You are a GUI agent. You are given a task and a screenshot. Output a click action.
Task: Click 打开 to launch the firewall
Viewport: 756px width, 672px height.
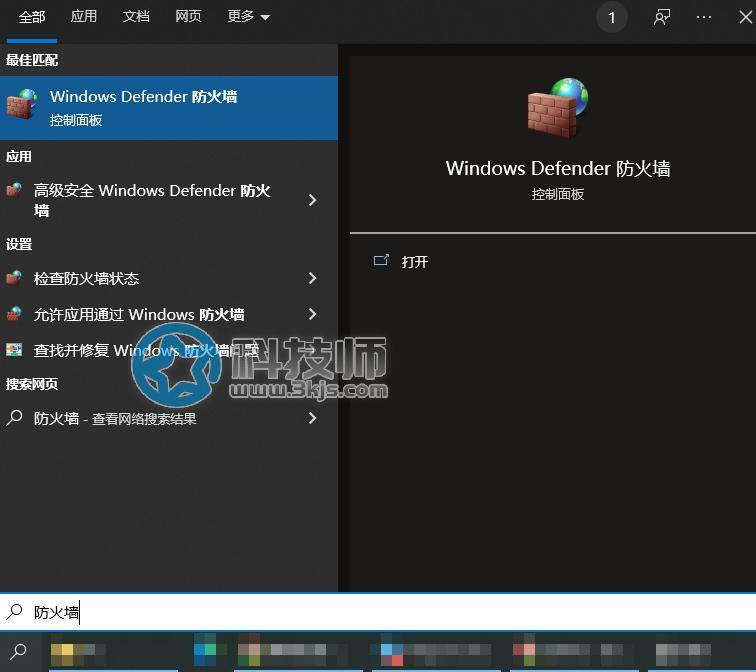coord(415,262)
